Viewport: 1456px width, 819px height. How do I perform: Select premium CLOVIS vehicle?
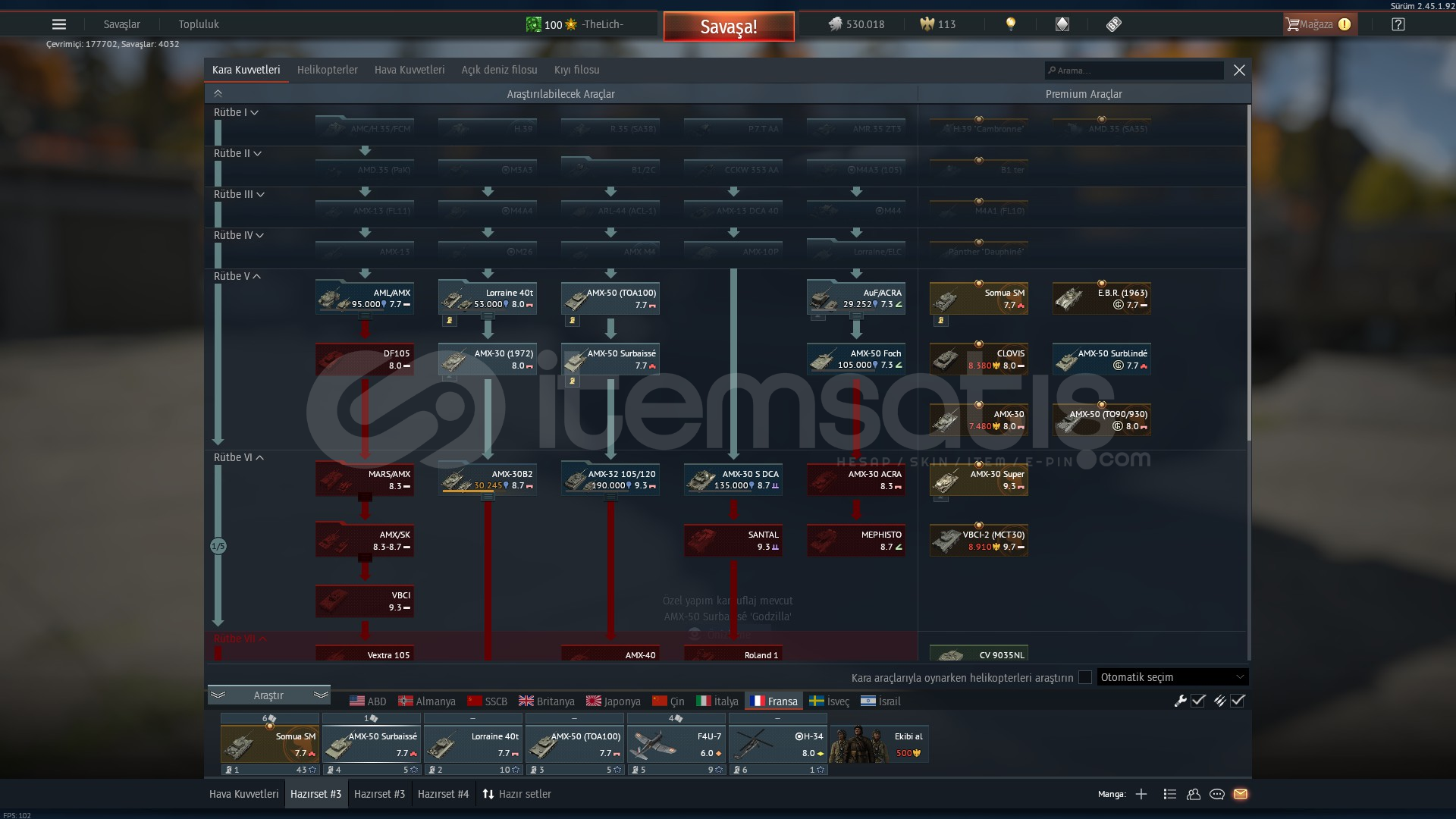979,359
